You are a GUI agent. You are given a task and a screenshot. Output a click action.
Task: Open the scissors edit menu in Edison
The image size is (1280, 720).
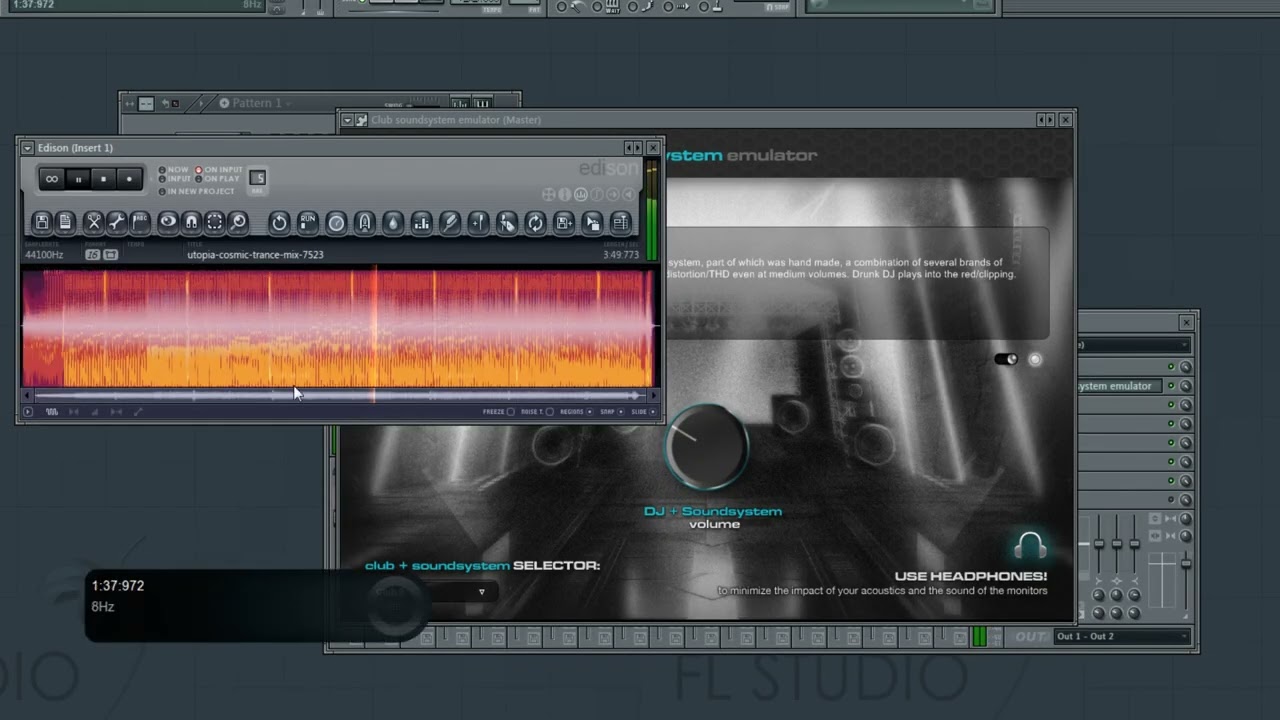pos(93,222)
